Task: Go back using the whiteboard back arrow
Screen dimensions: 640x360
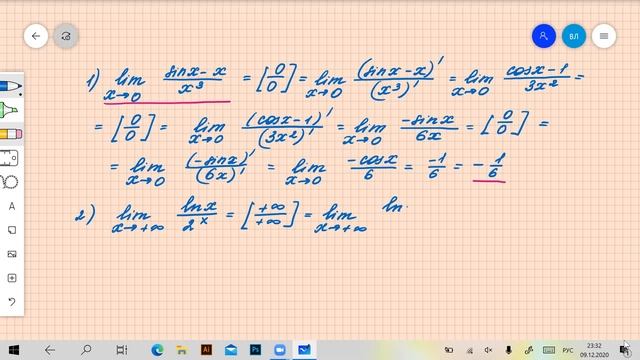Action: (36, 36)
